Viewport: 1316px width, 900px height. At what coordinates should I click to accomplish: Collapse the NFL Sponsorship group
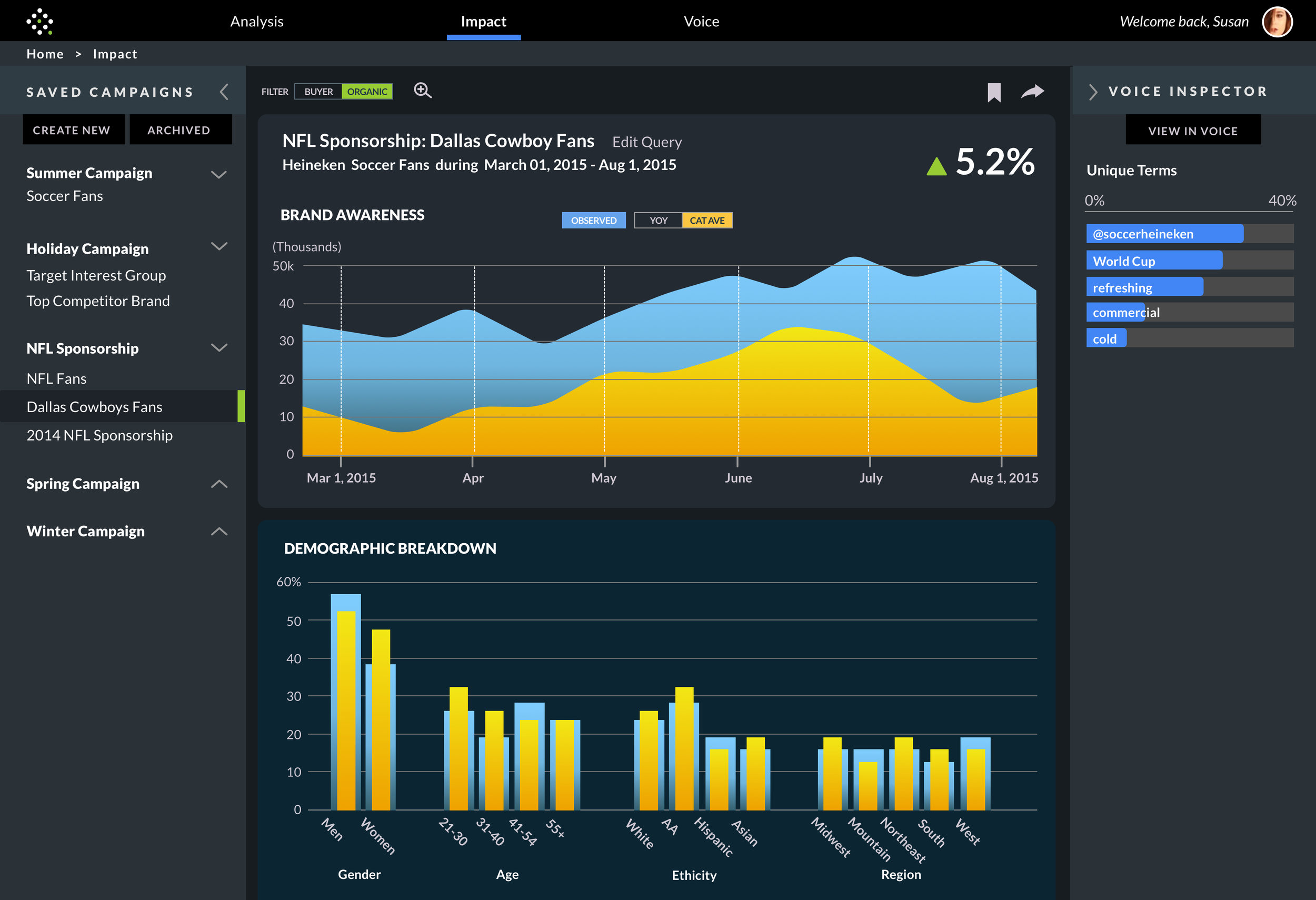pyautogui.click(x=219, y=347)
